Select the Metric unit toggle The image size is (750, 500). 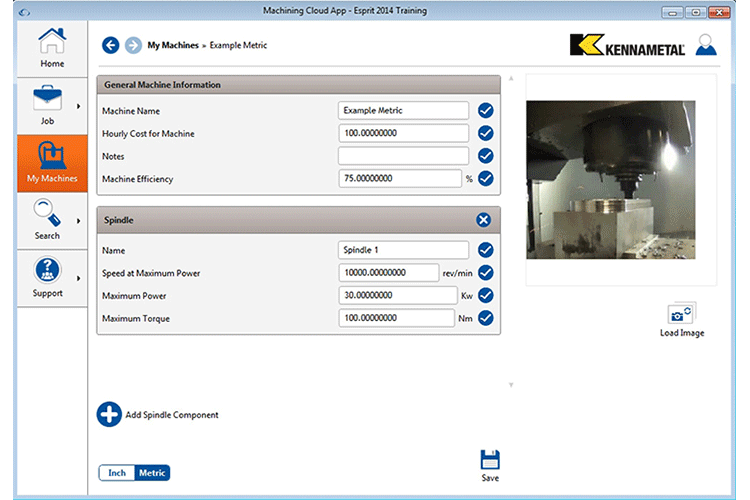[x=152, y=473]
